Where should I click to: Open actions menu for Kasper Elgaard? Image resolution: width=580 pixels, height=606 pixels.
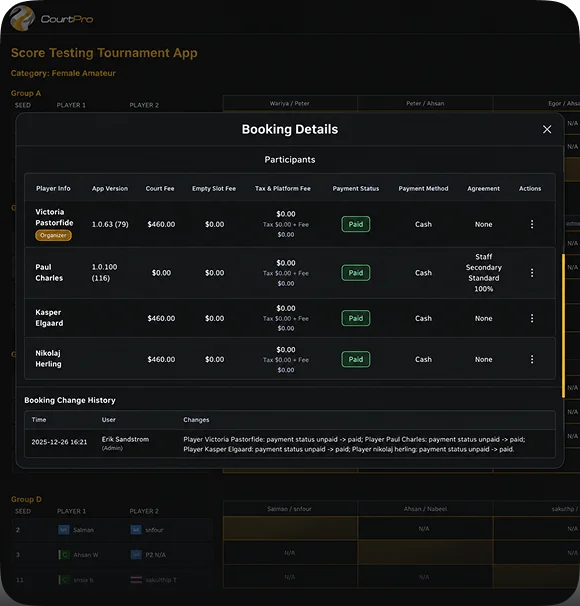click(x=532, y=318)
